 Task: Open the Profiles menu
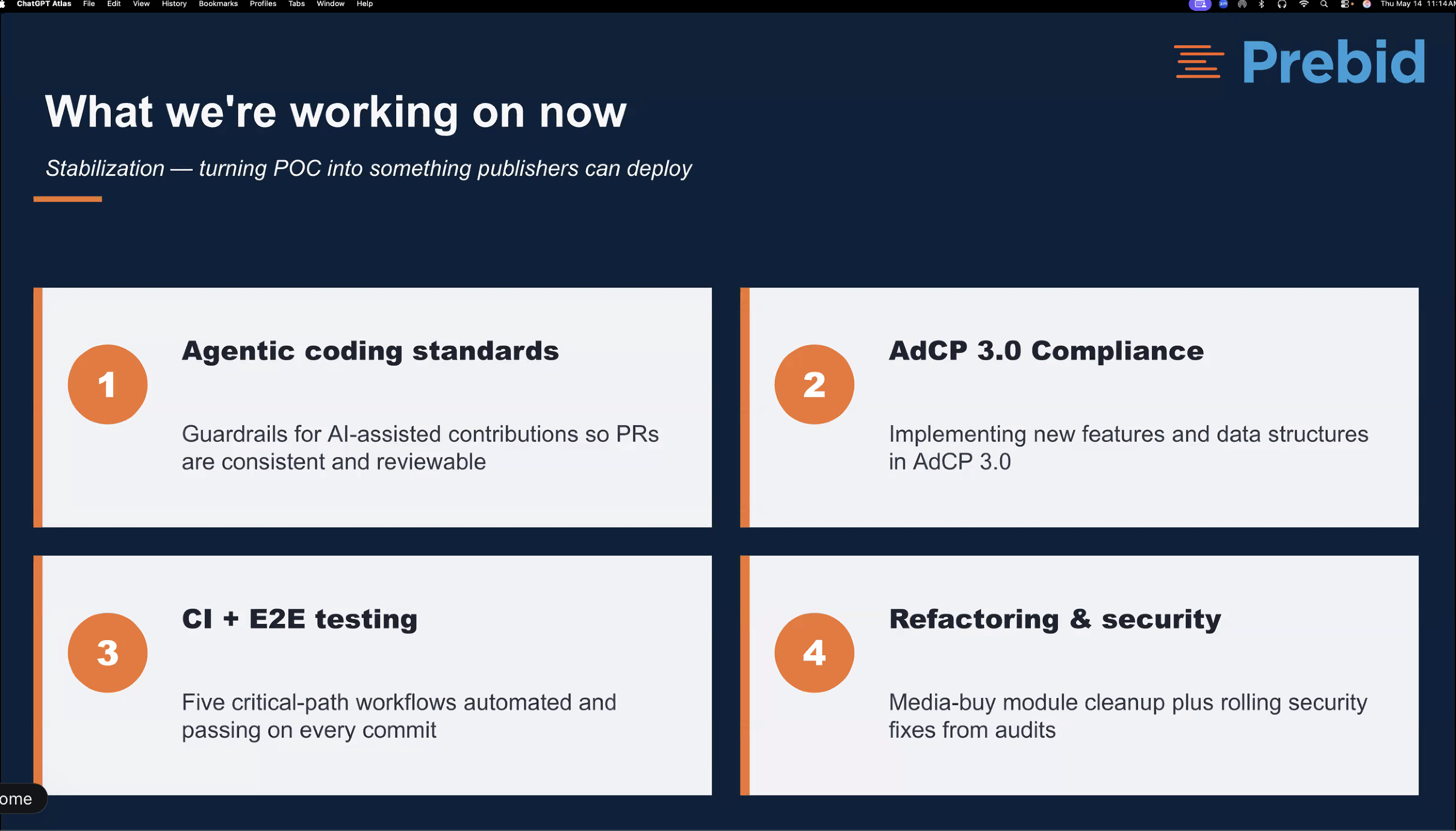pyautogui.click(x=263, y=4)
